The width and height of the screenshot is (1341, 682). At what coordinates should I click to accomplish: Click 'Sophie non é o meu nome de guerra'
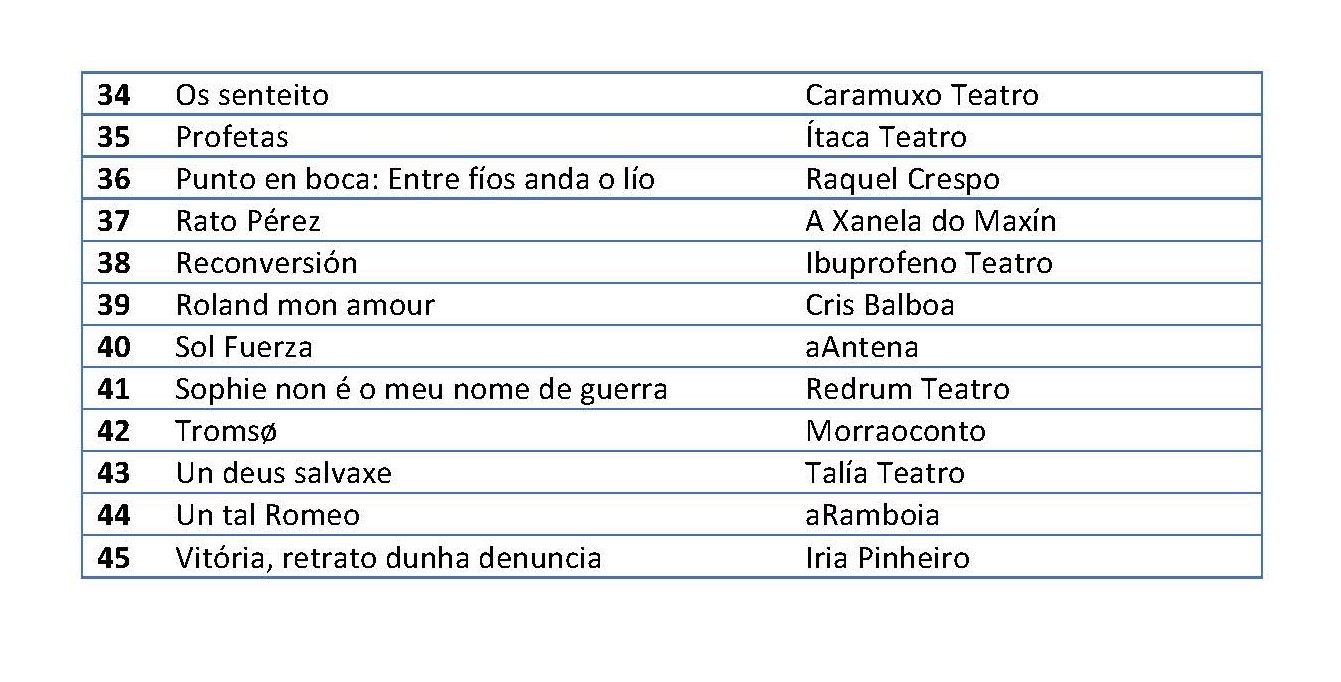421,389
